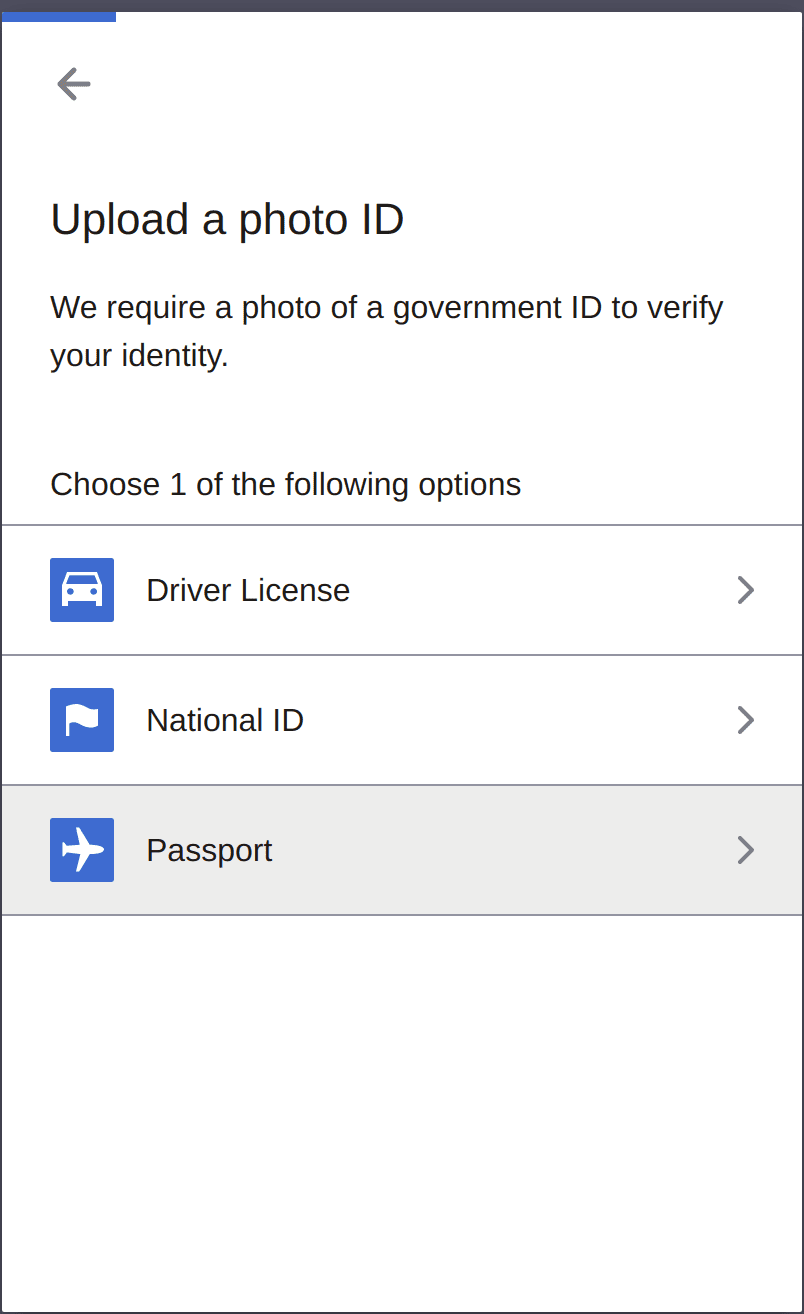The height and width of the screenshot is (1314, 804).
Task: Select the Passport text label
Action: pos(209,850)
